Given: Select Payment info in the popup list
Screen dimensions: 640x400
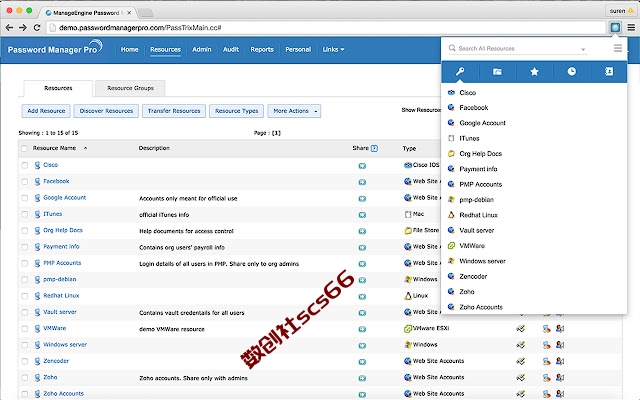Looking at the screenshot, I should coord(478,169).
